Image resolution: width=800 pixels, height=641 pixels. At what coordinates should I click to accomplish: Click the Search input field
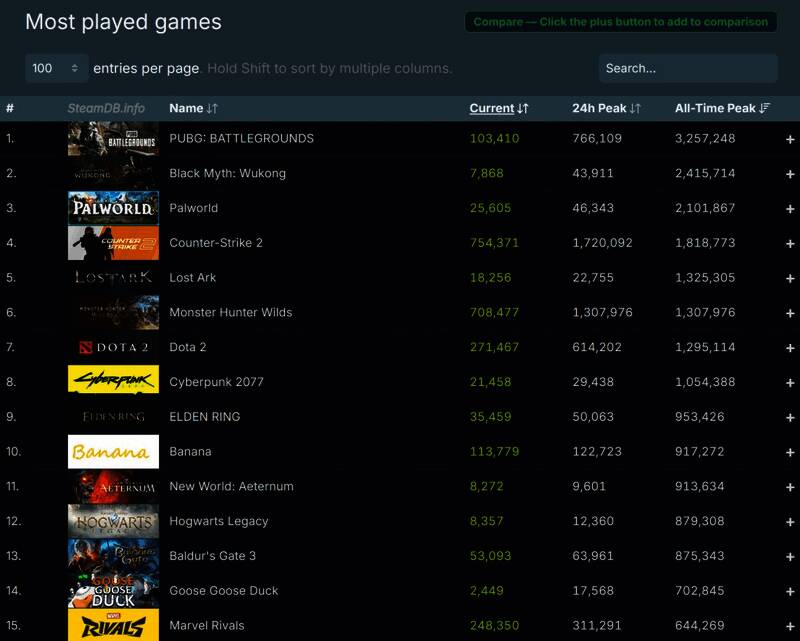pyautogui.click(x=687, y=68)
